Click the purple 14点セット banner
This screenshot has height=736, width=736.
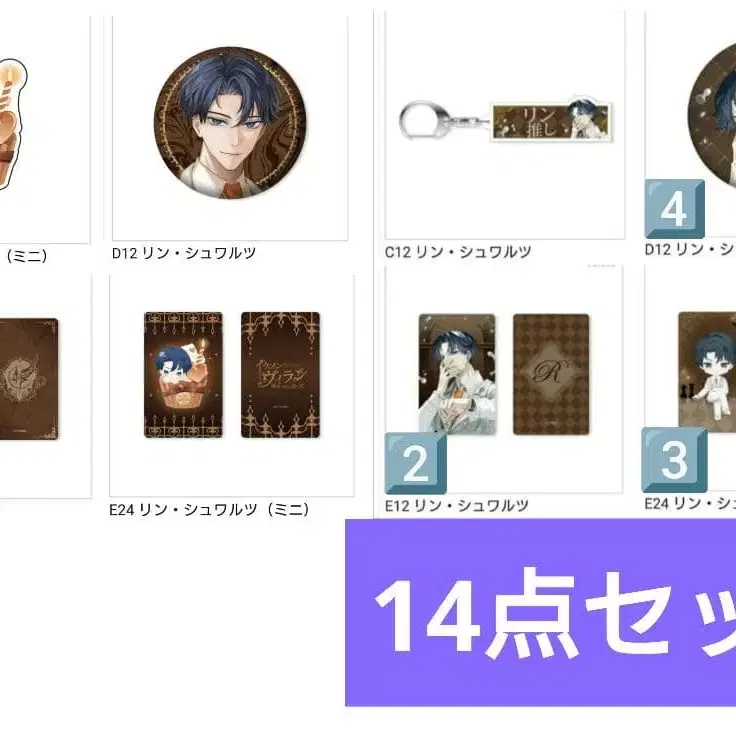(540, 612)
